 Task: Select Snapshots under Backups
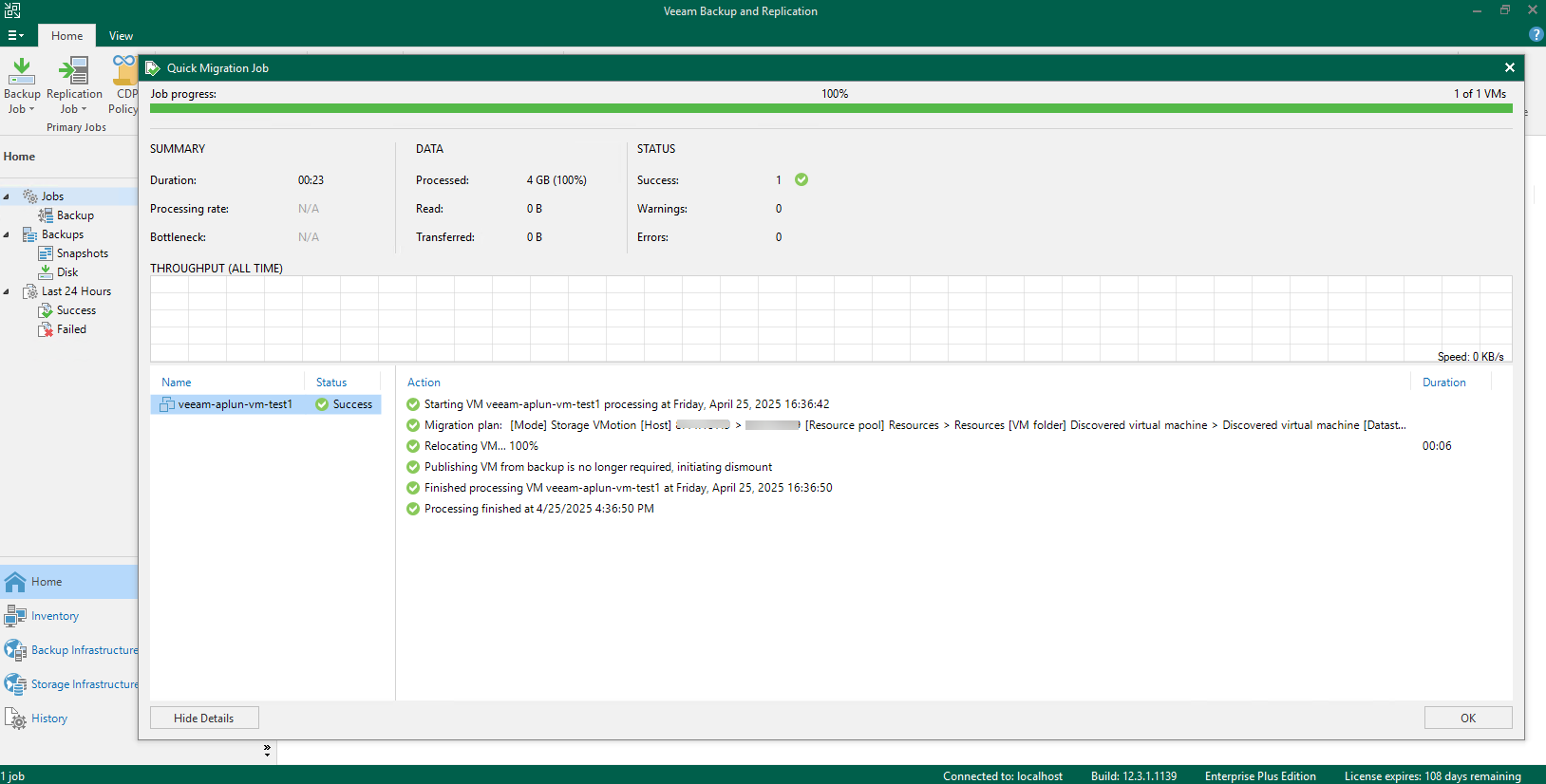pos(83,253)
